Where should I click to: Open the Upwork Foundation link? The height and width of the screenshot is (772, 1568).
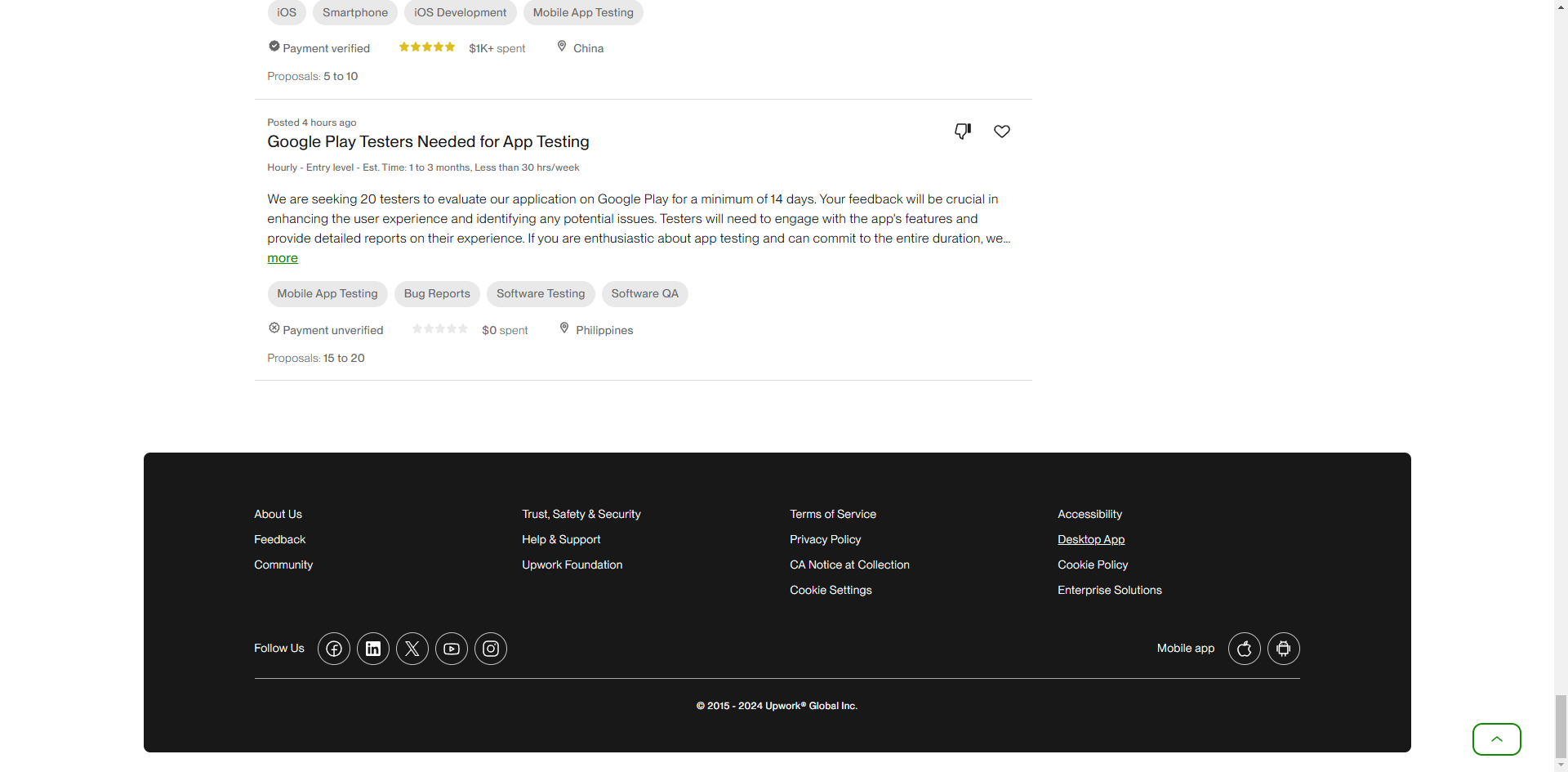572,565
